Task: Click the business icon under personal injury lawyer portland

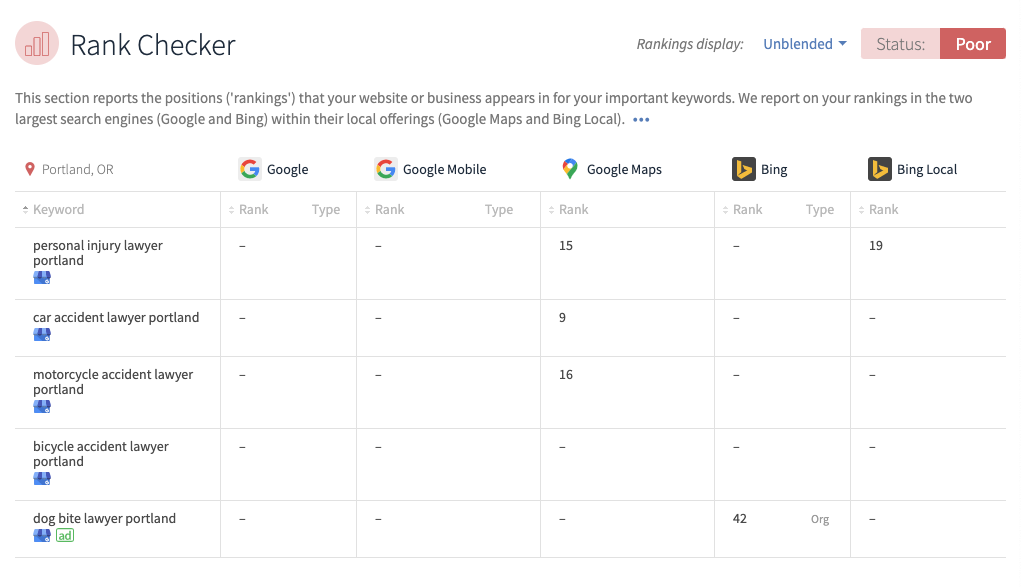Action: coord(42,278)
